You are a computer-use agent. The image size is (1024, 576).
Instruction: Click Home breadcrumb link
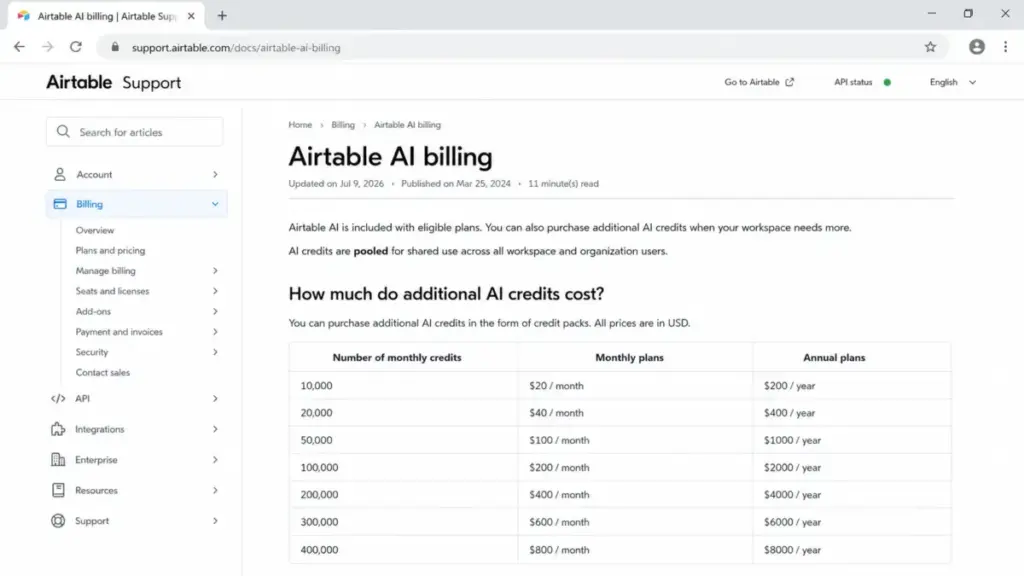300,125
